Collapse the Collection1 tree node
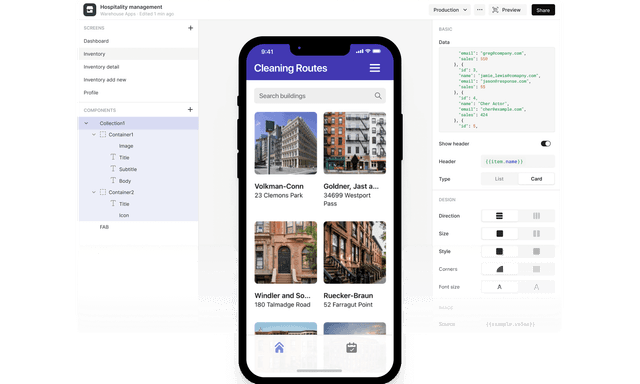The image size is (640, 384). (86, 123)
